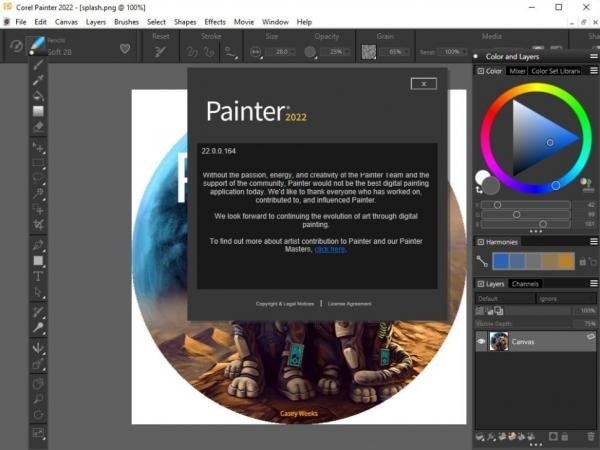Toggle the Layers panel collapse box
This screenshot has height=450, width=600.
pyautogui.click(x=481, y=284)
